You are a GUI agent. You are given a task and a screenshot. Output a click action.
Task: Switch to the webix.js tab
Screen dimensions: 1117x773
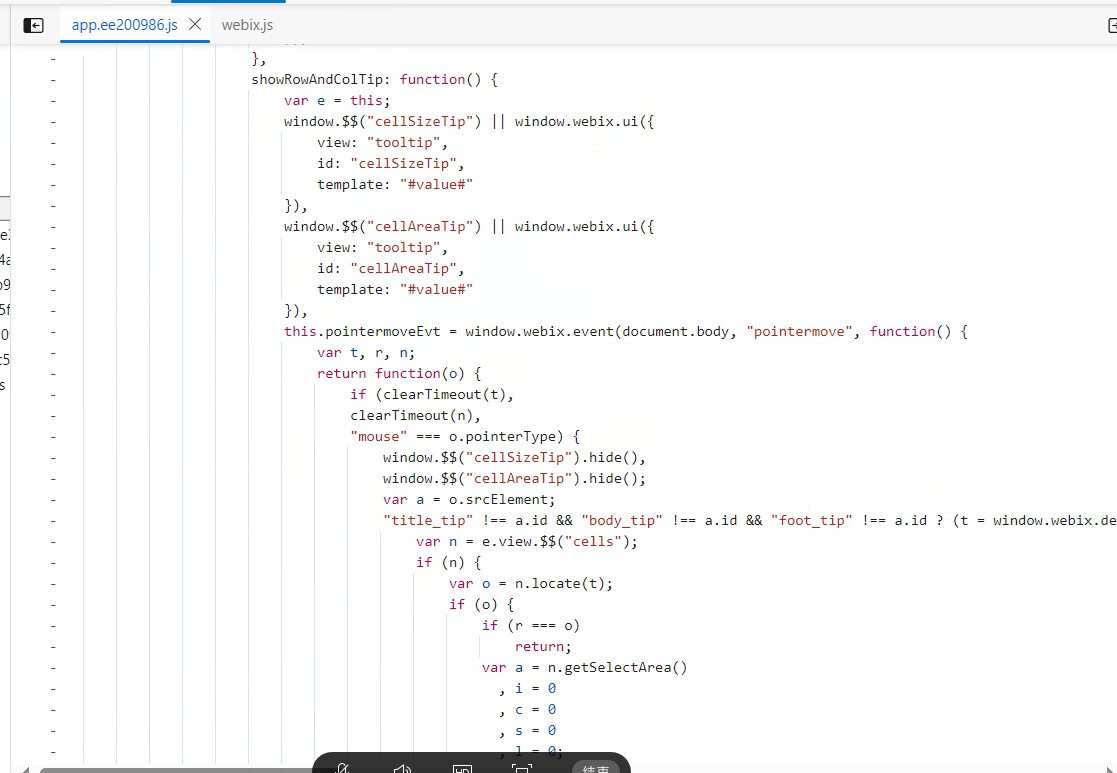tap(247, 25)
